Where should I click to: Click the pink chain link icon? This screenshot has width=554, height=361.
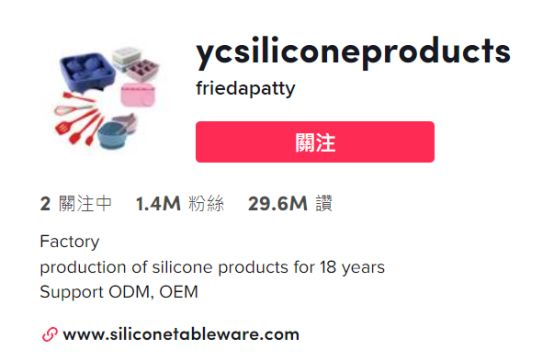click(50, 334)
